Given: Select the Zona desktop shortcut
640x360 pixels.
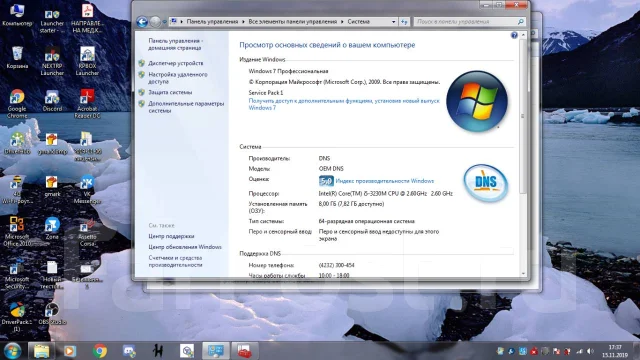Looking at the screenshot, I should point(52,228).
